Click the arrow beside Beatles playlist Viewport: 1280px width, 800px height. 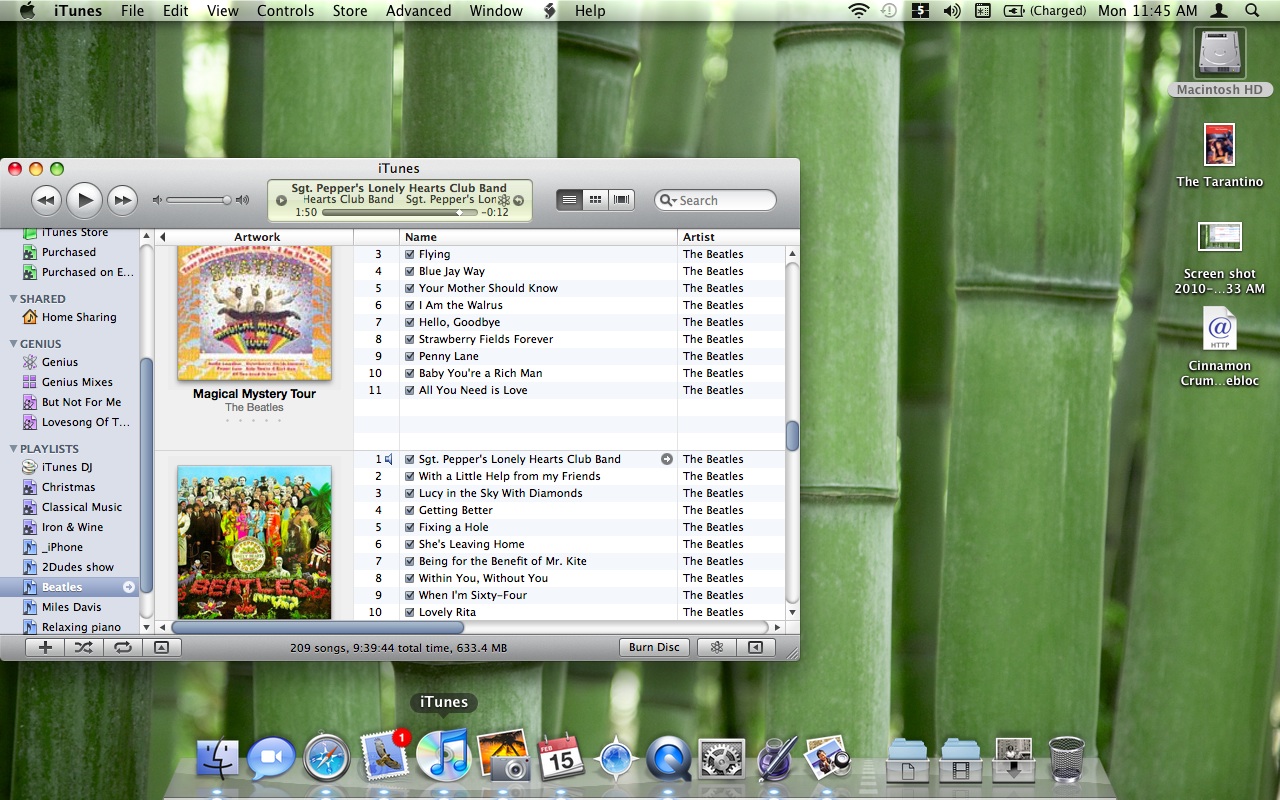(x=128, y=587)
